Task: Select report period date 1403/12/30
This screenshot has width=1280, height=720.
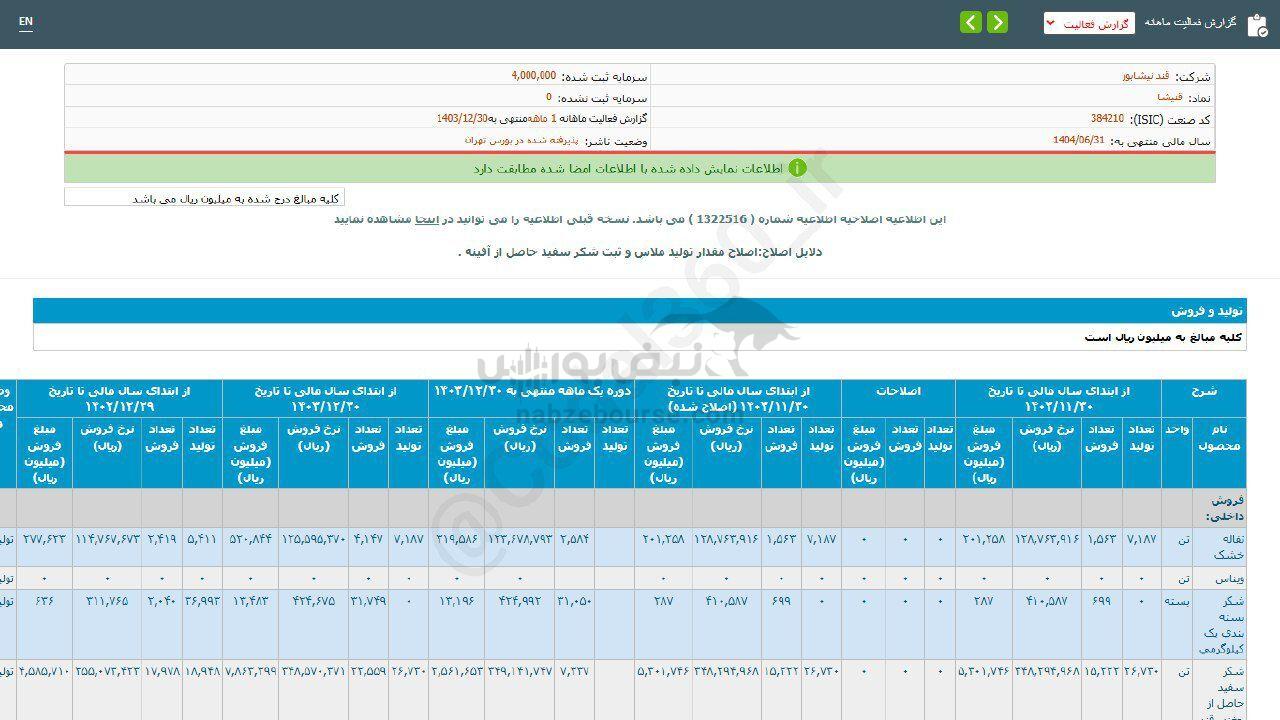Action: tap(462, 118)
